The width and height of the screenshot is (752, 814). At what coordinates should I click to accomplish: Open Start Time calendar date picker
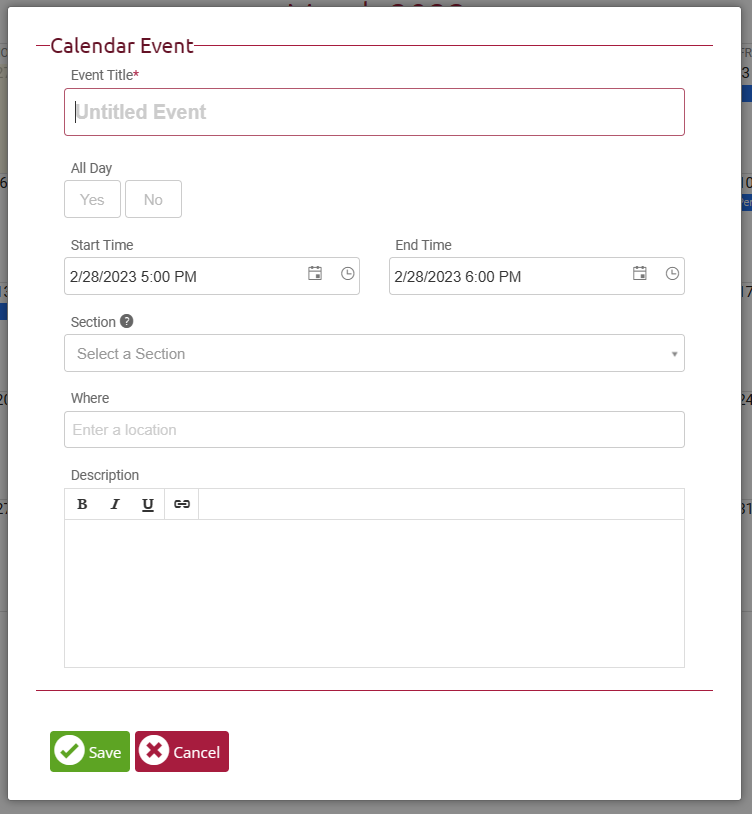tap(315, 273)
